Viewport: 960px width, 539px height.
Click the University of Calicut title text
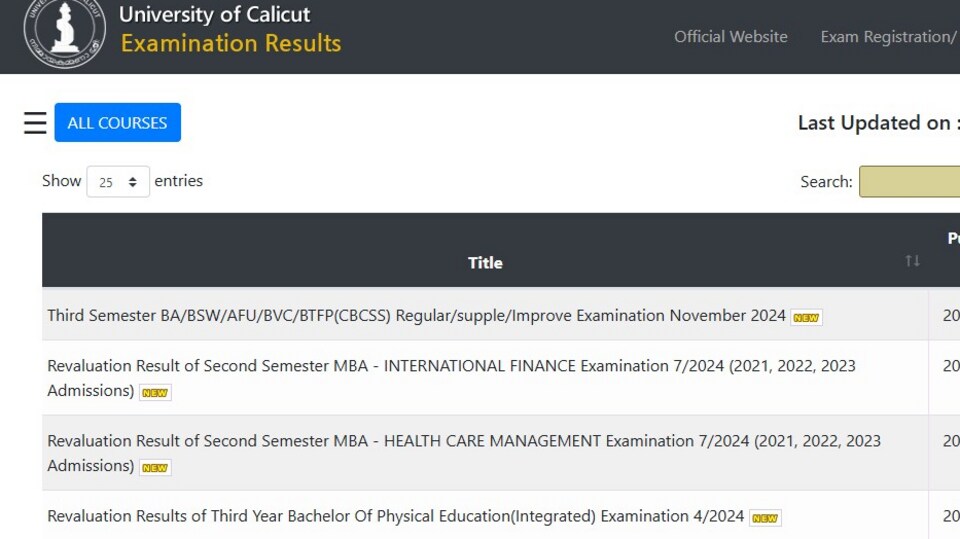pyautogui.click(x=214, y=14)
